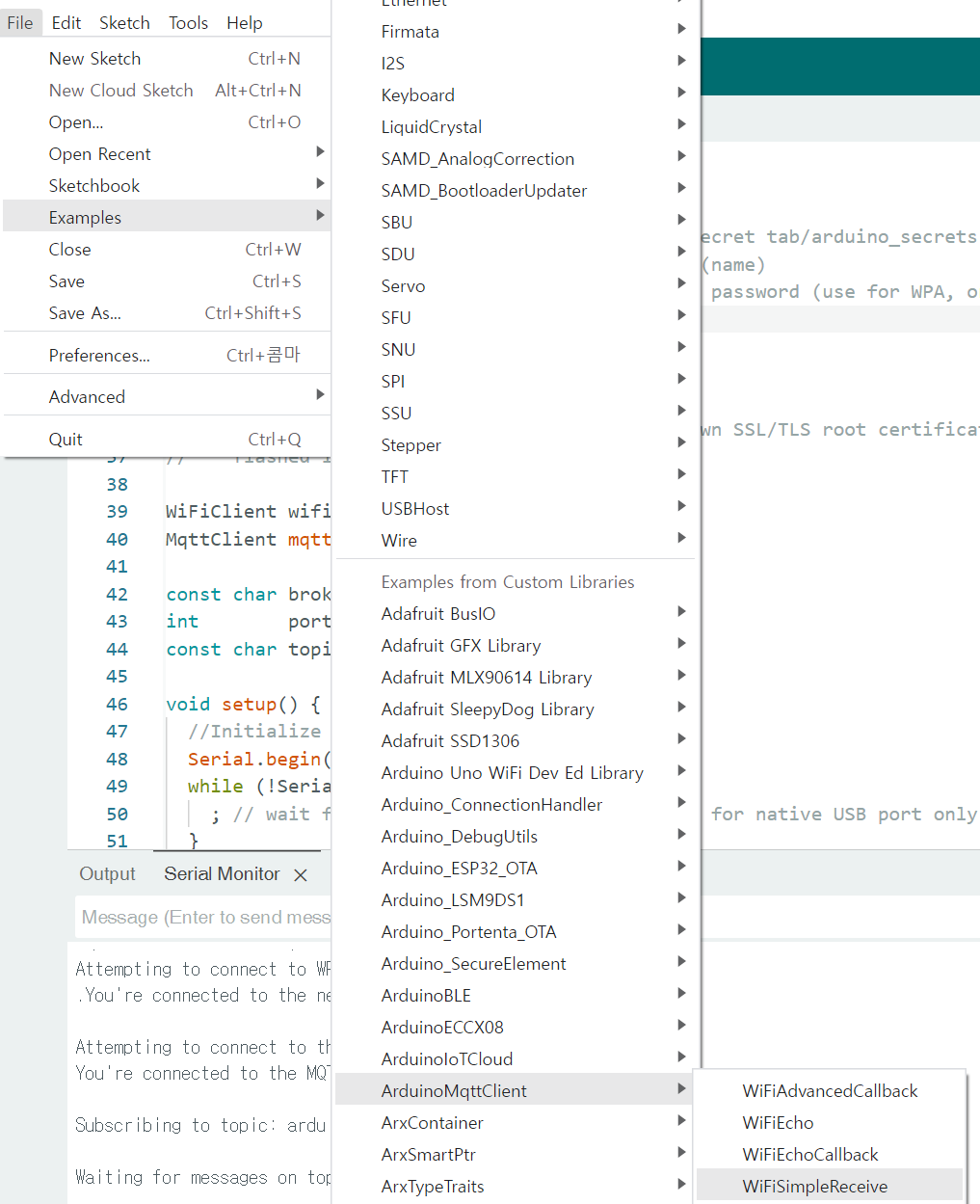
Task: Open the Help menu
Action: point(244,22)
